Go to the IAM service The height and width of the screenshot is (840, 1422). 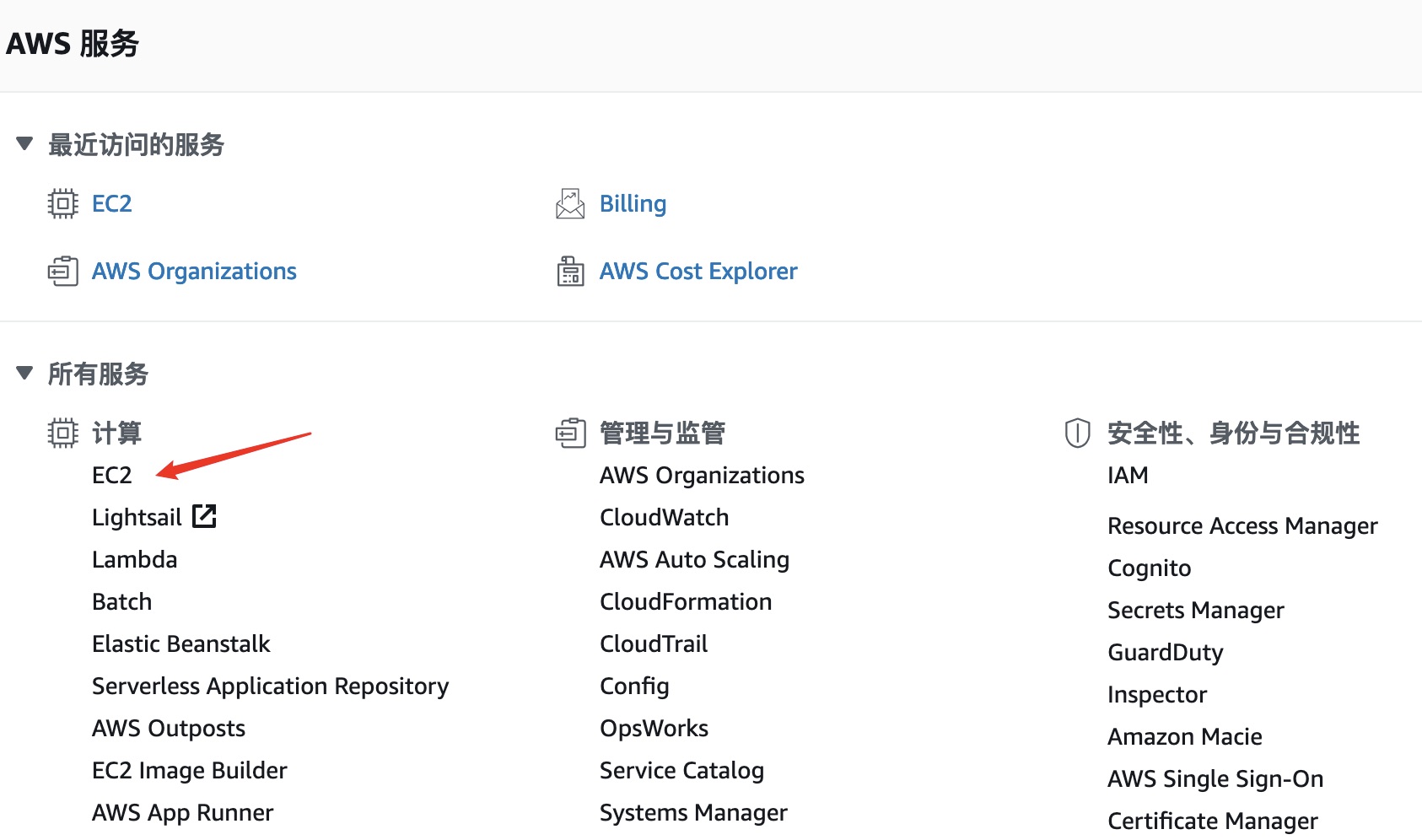(x=1128, y=475)
